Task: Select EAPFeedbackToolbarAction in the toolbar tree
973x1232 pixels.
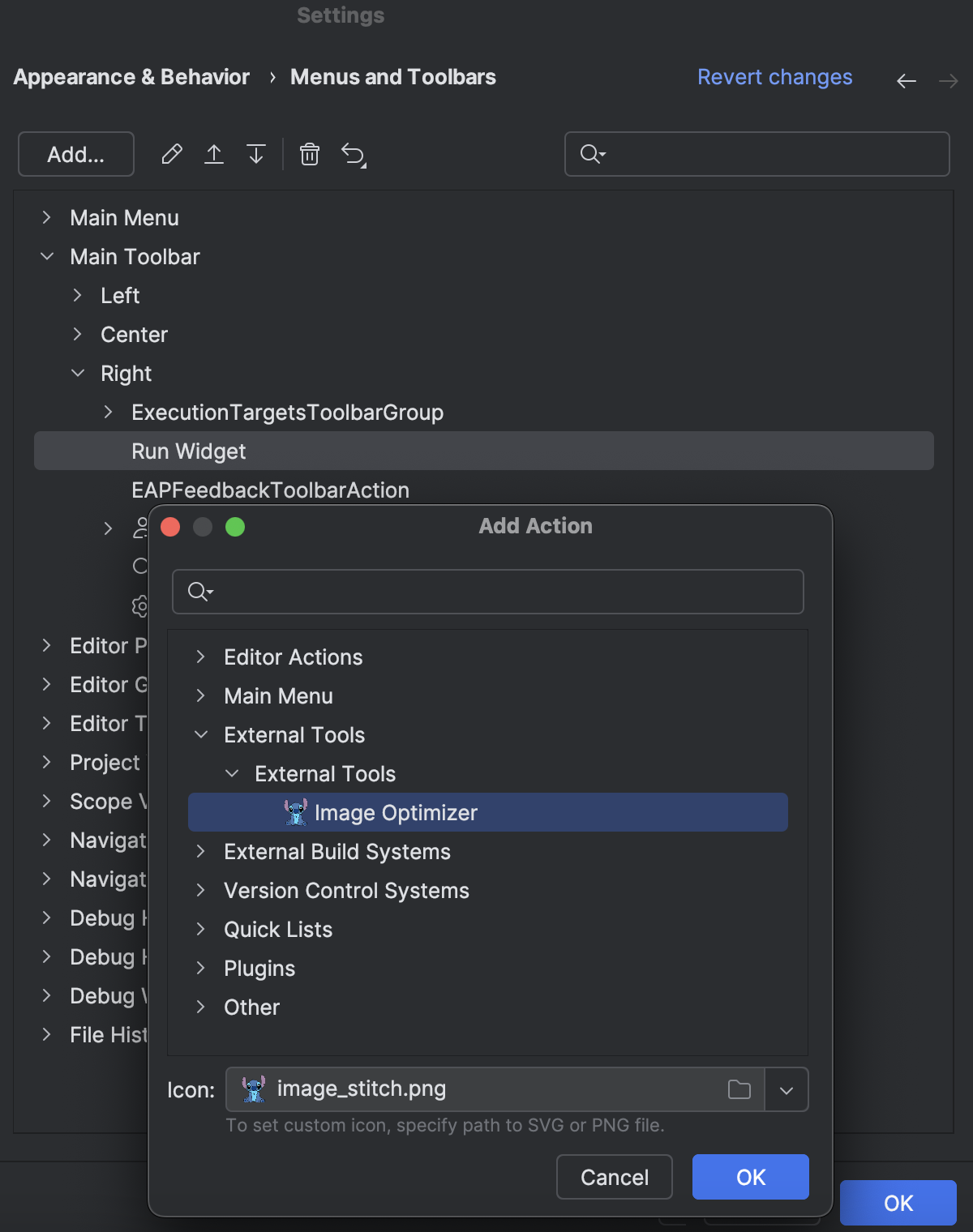Action: [270, 490]
